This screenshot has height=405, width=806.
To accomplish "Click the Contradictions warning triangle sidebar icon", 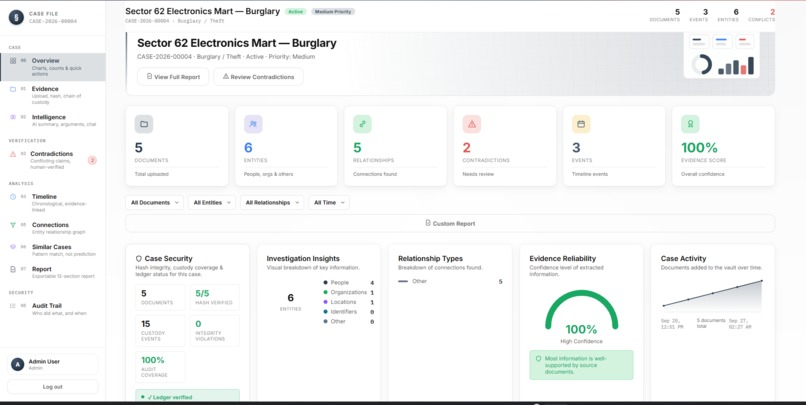I will pos(13,154).
